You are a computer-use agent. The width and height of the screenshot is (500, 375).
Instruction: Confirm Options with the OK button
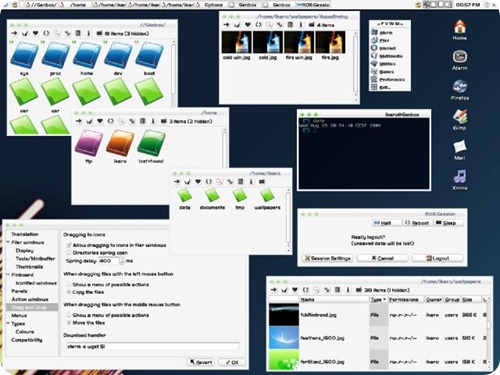point(232,362)
